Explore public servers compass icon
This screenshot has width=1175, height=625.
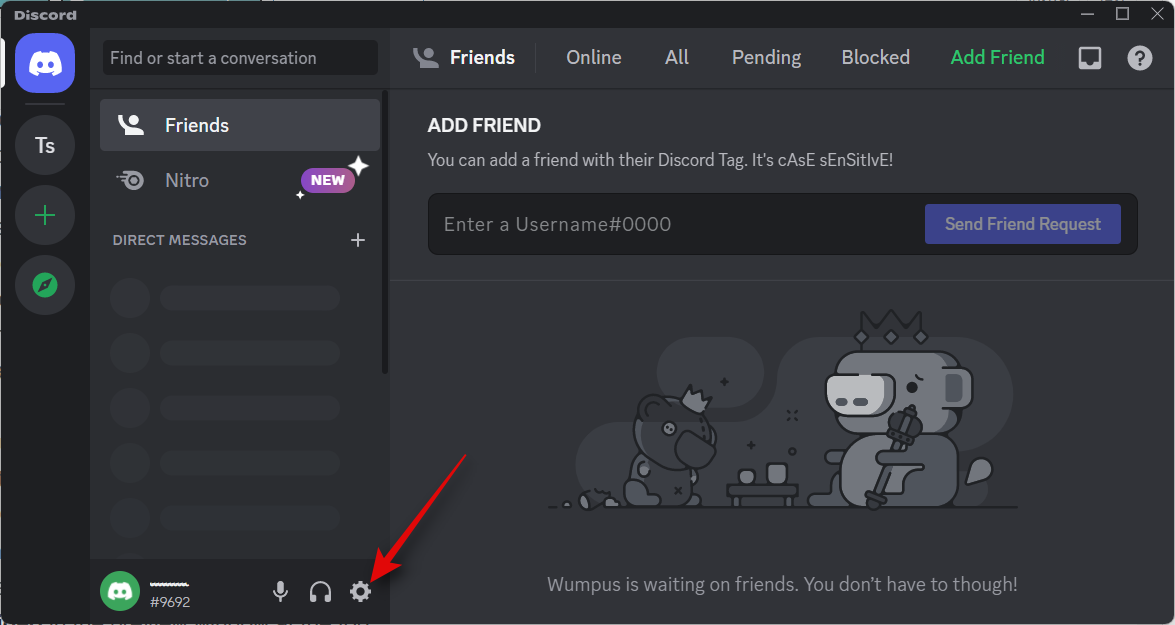(45, 286)
